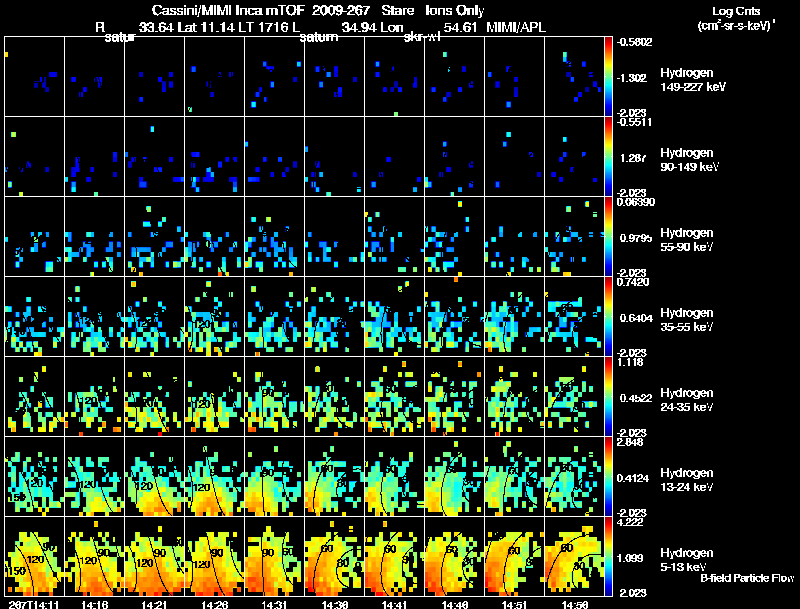Click the '14:31' time axis label
Viewport: 800px width, 609px height.
274,604
